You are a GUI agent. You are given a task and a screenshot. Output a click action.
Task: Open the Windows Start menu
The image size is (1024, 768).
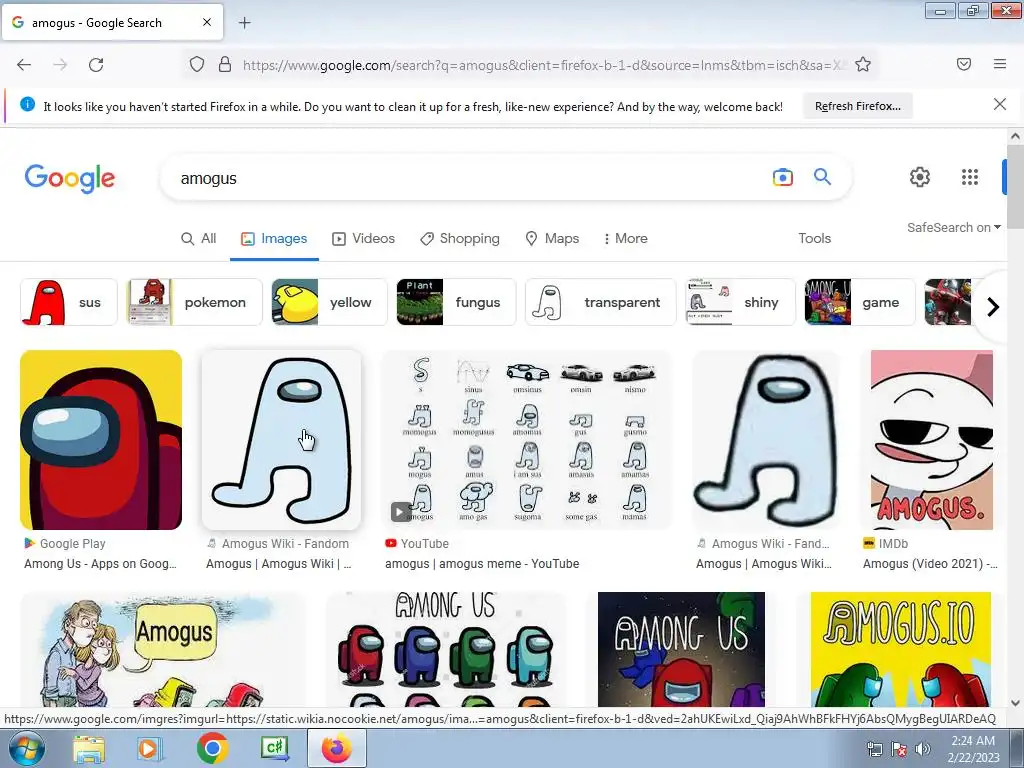coord(25,748)
